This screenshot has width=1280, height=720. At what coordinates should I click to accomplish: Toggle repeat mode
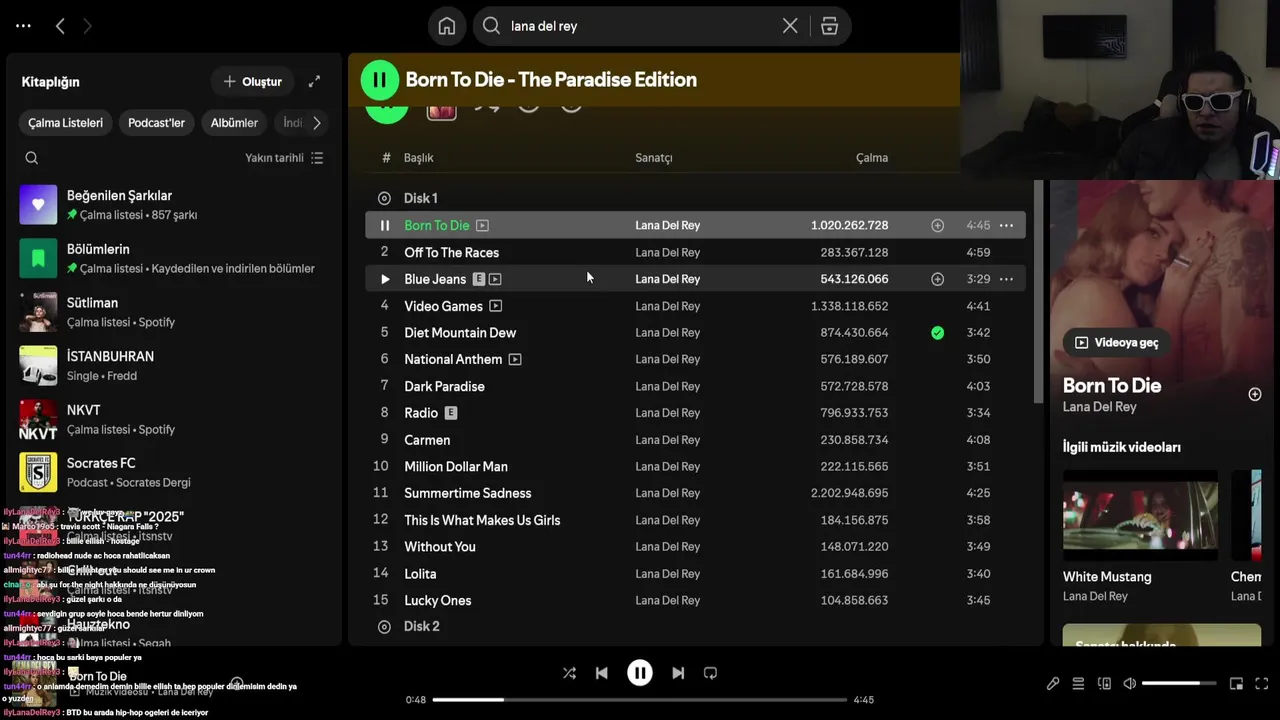[x=710, y=673]
